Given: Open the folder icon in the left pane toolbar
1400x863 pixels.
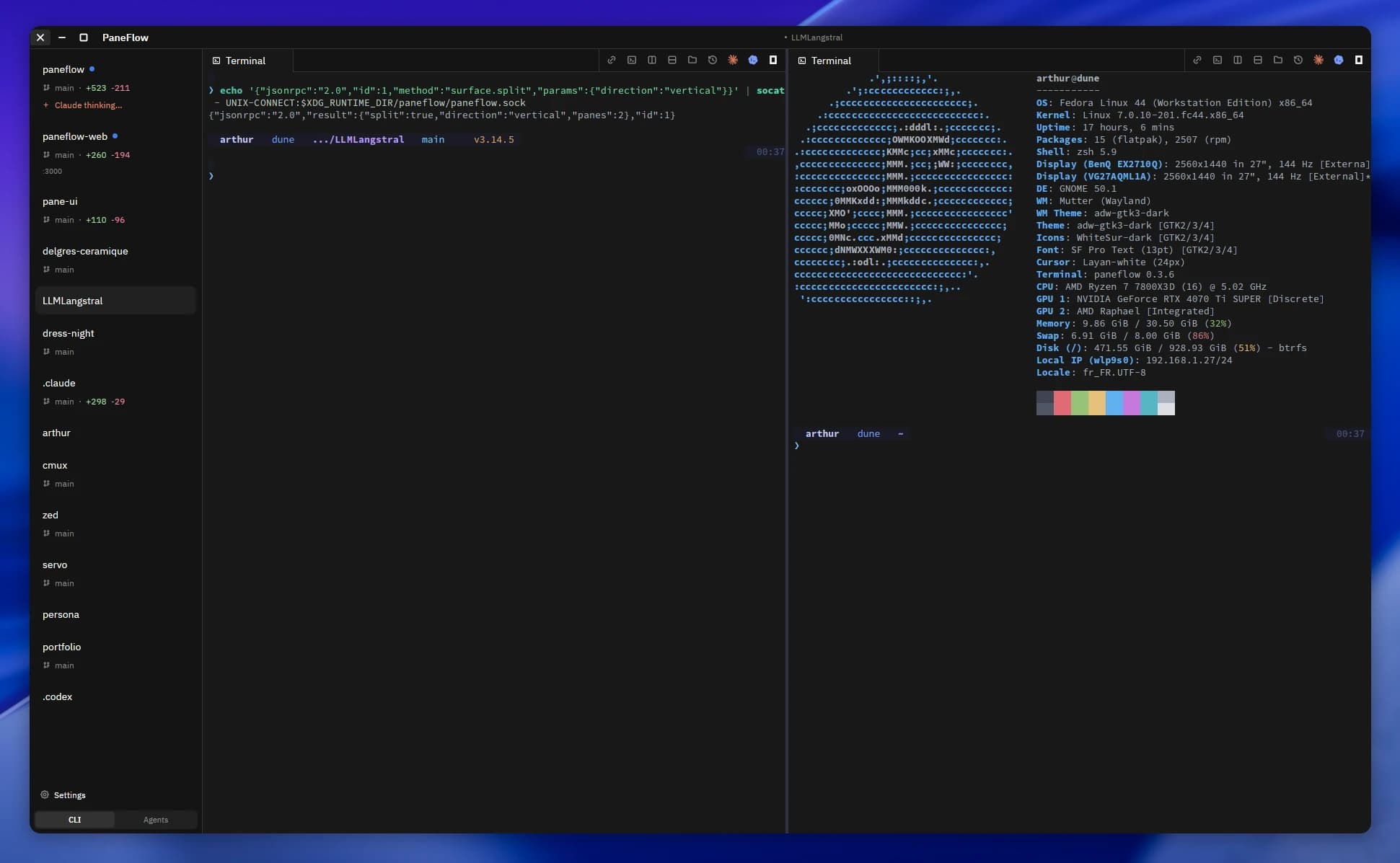Looking at the screenshot, I should pos(692,61).
